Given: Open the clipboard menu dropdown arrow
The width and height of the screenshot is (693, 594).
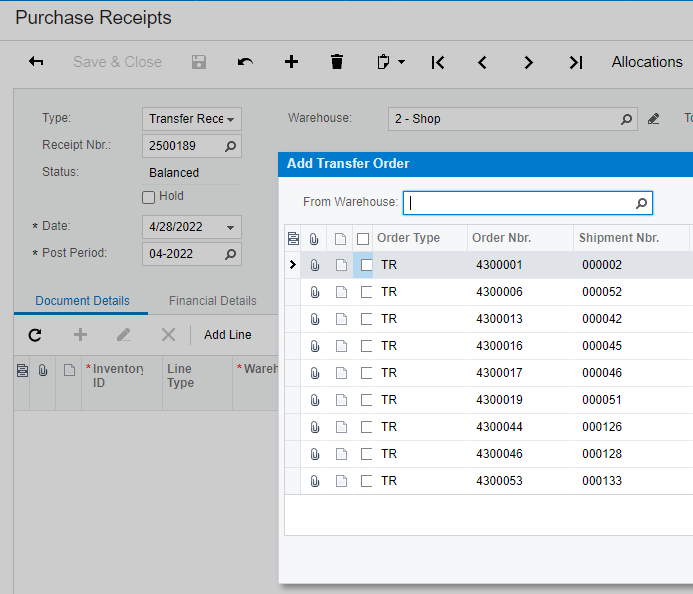Looking at the screenshot, I should [x=401, y=62].
